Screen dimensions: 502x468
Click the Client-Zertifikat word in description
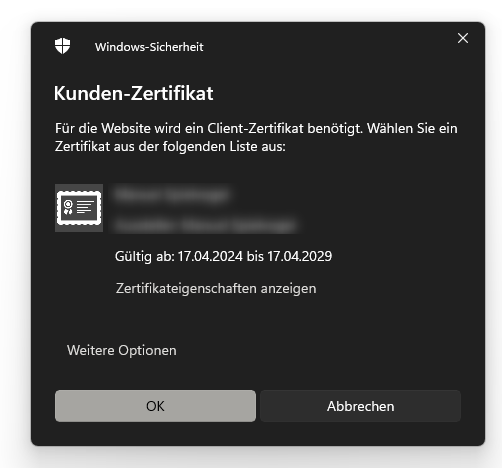tap(255, 128)
